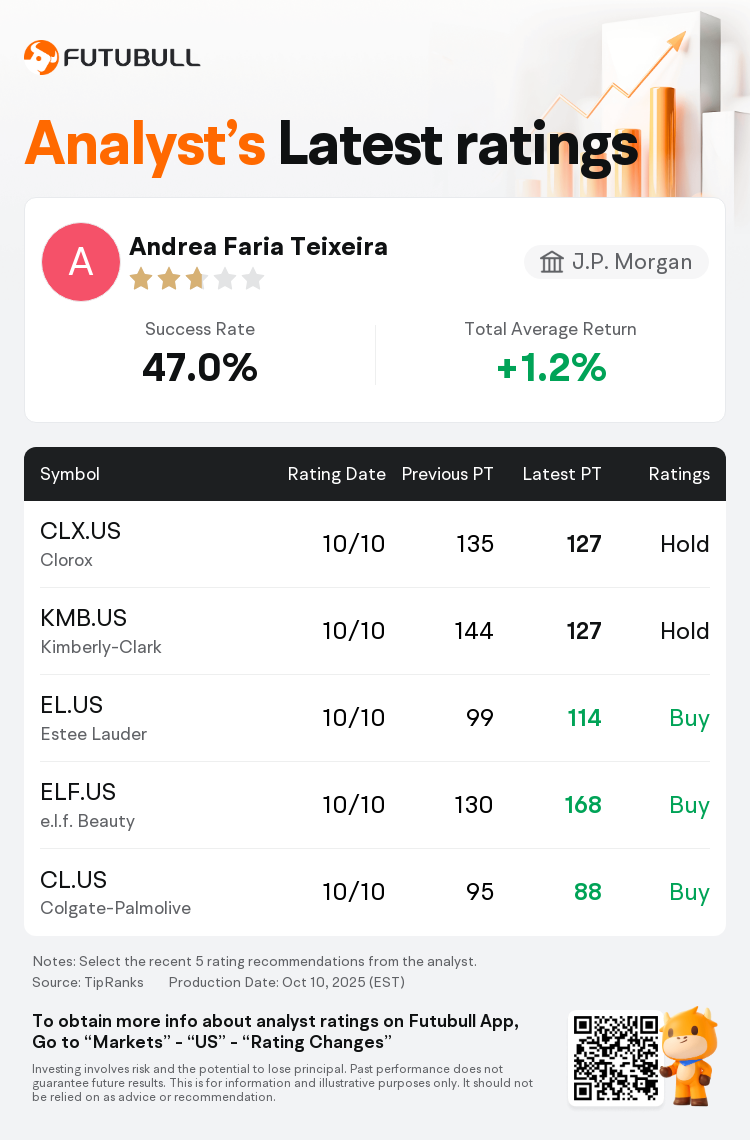Click the Buy rating for ELF.US

689,805
